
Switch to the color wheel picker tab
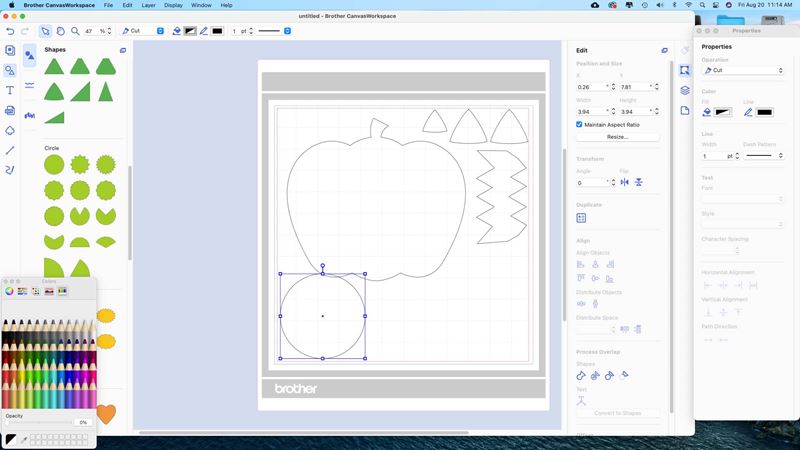click(x=9, y=291)
